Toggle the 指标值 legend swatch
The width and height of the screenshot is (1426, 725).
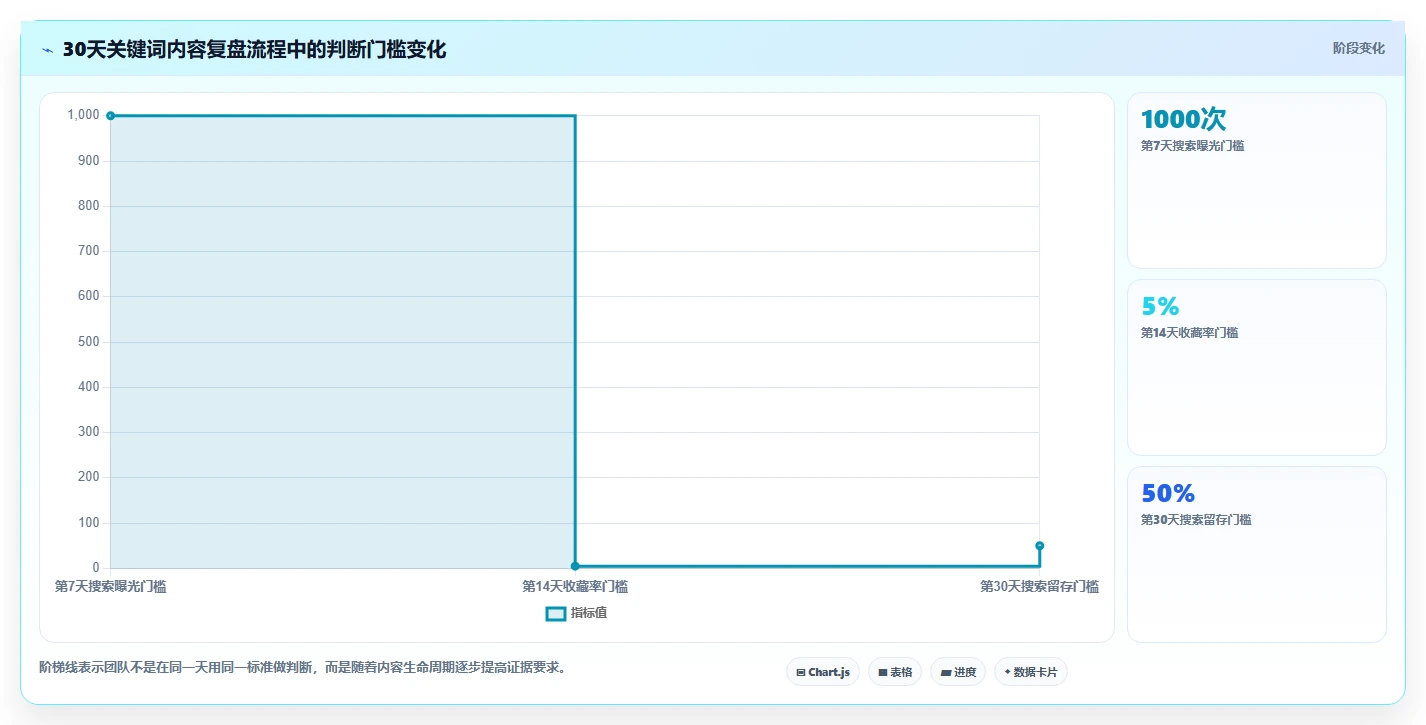(x=556, y=613)
